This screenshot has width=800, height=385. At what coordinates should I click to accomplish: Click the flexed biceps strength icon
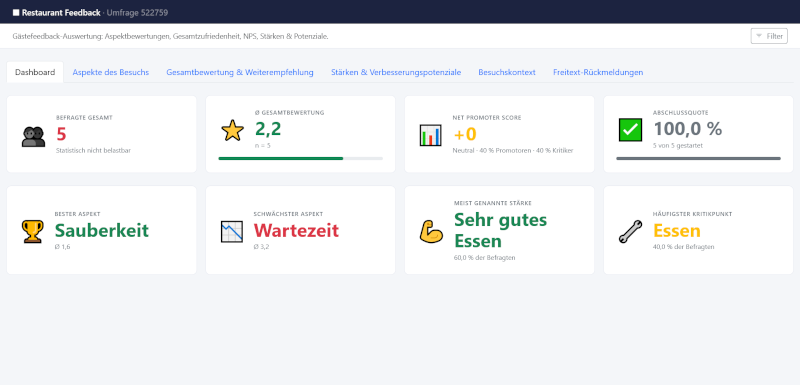point(431,231)
